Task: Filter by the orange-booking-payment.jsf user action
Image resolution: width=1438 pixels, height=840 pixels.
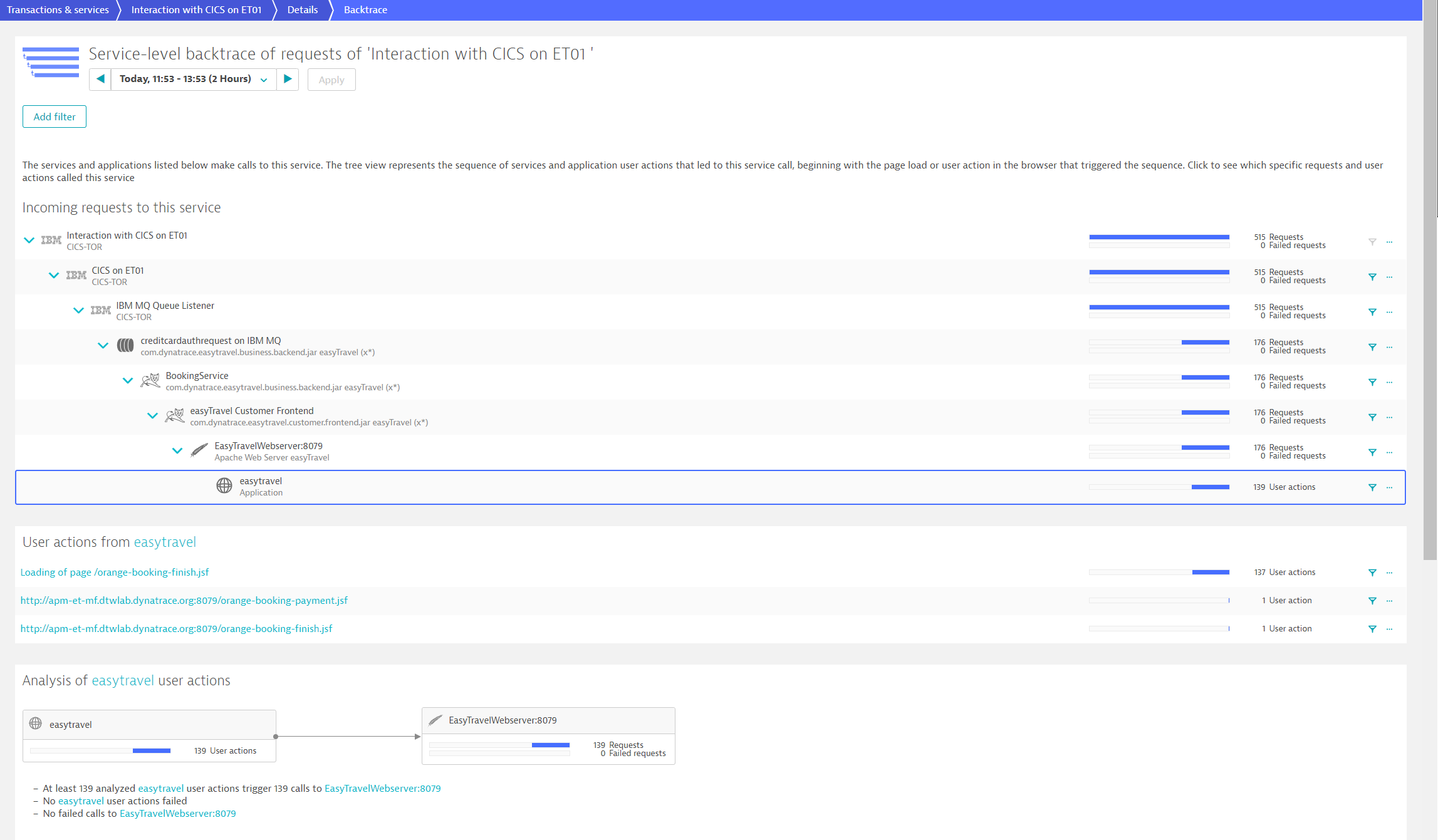Action: tap(1372, 601)
